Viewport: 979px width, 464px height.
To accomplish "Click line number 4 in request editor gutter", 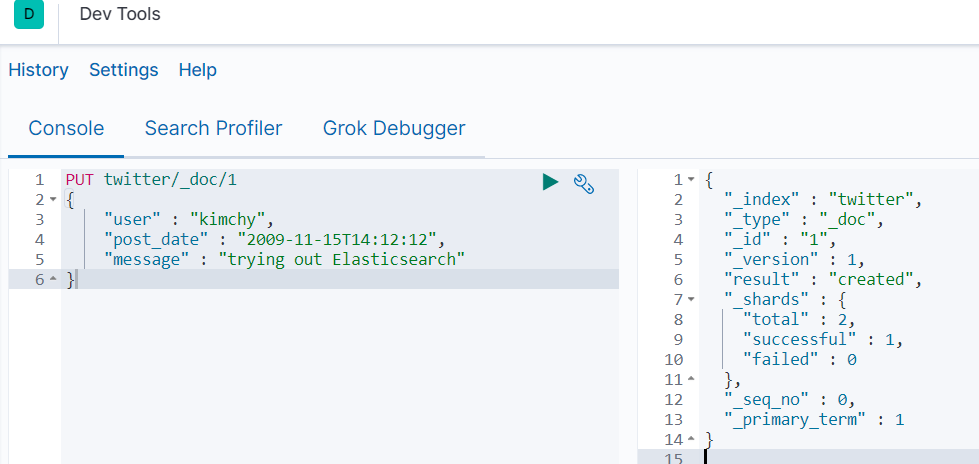I will 40,240.
